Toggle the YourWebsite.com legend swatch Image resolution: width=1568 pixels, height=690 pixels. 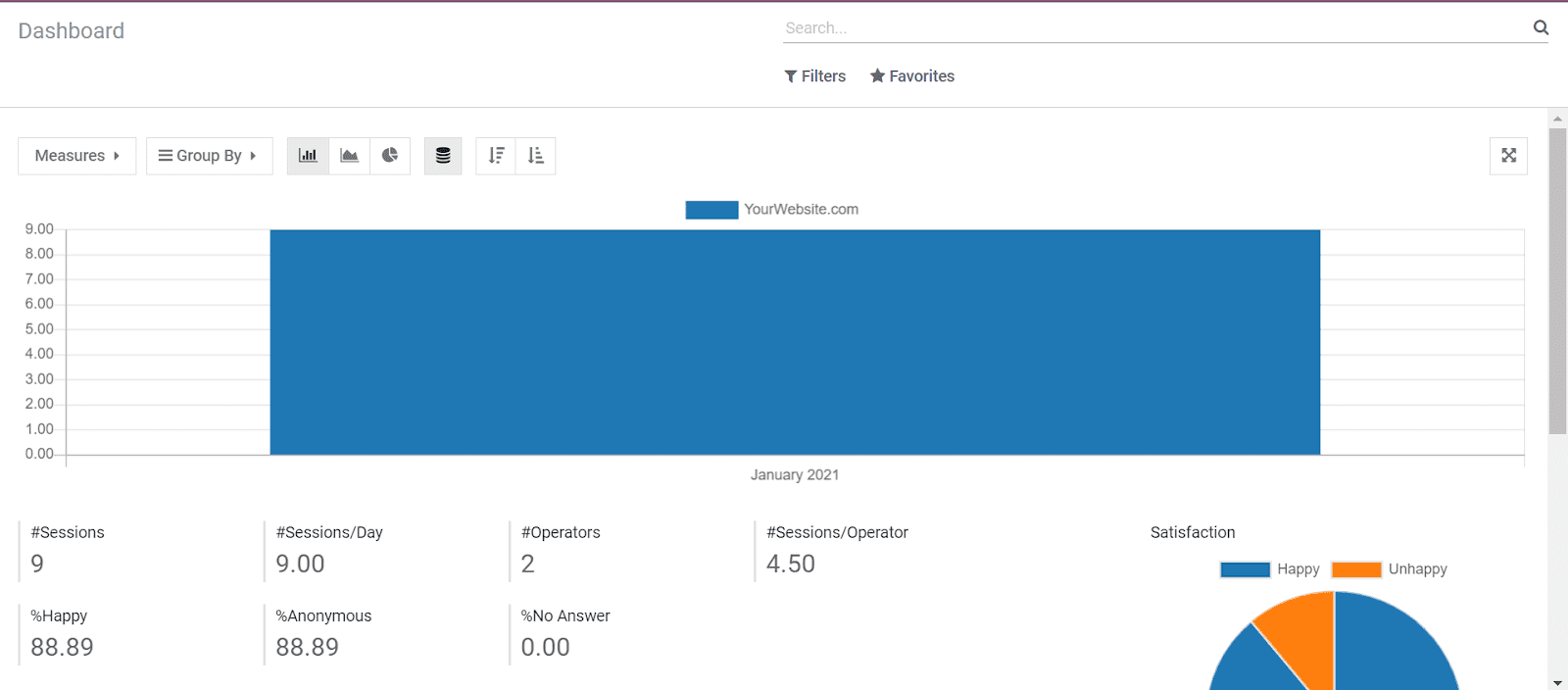(x=711, y=210)
